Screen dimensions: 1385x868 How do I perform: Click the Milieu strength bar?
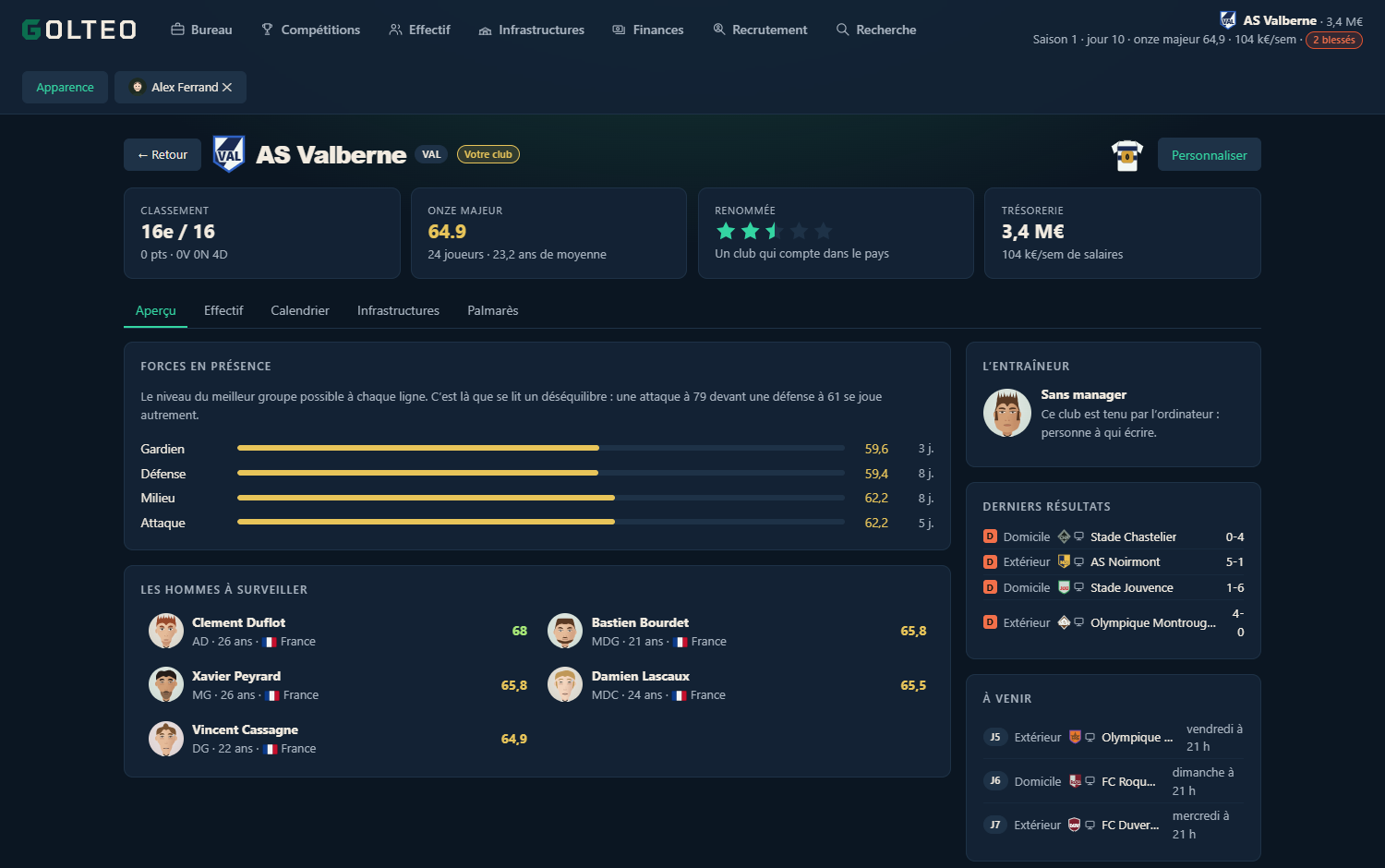(541, 498)
